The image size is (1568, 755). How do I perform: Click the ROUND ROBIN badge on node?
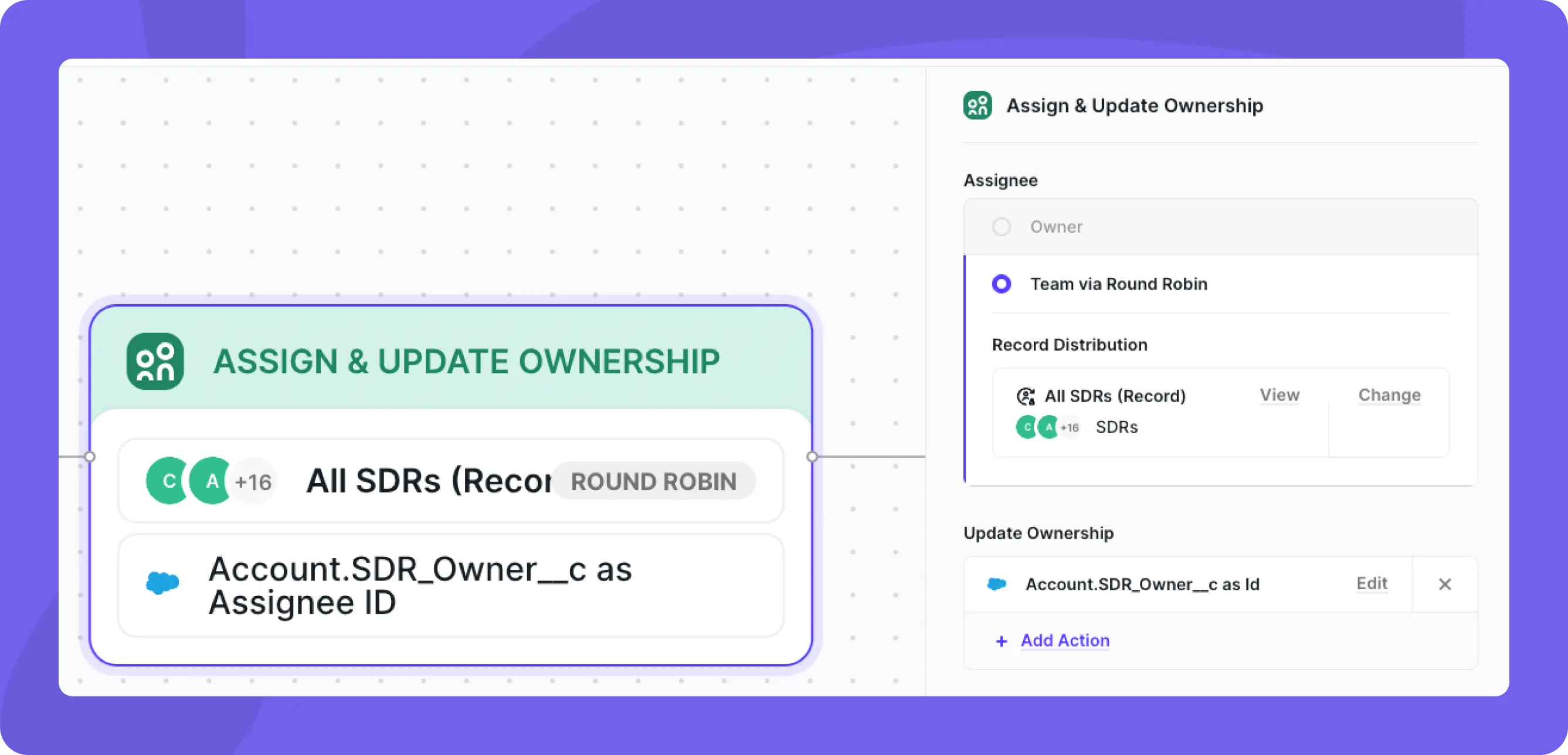click(654, 481)
